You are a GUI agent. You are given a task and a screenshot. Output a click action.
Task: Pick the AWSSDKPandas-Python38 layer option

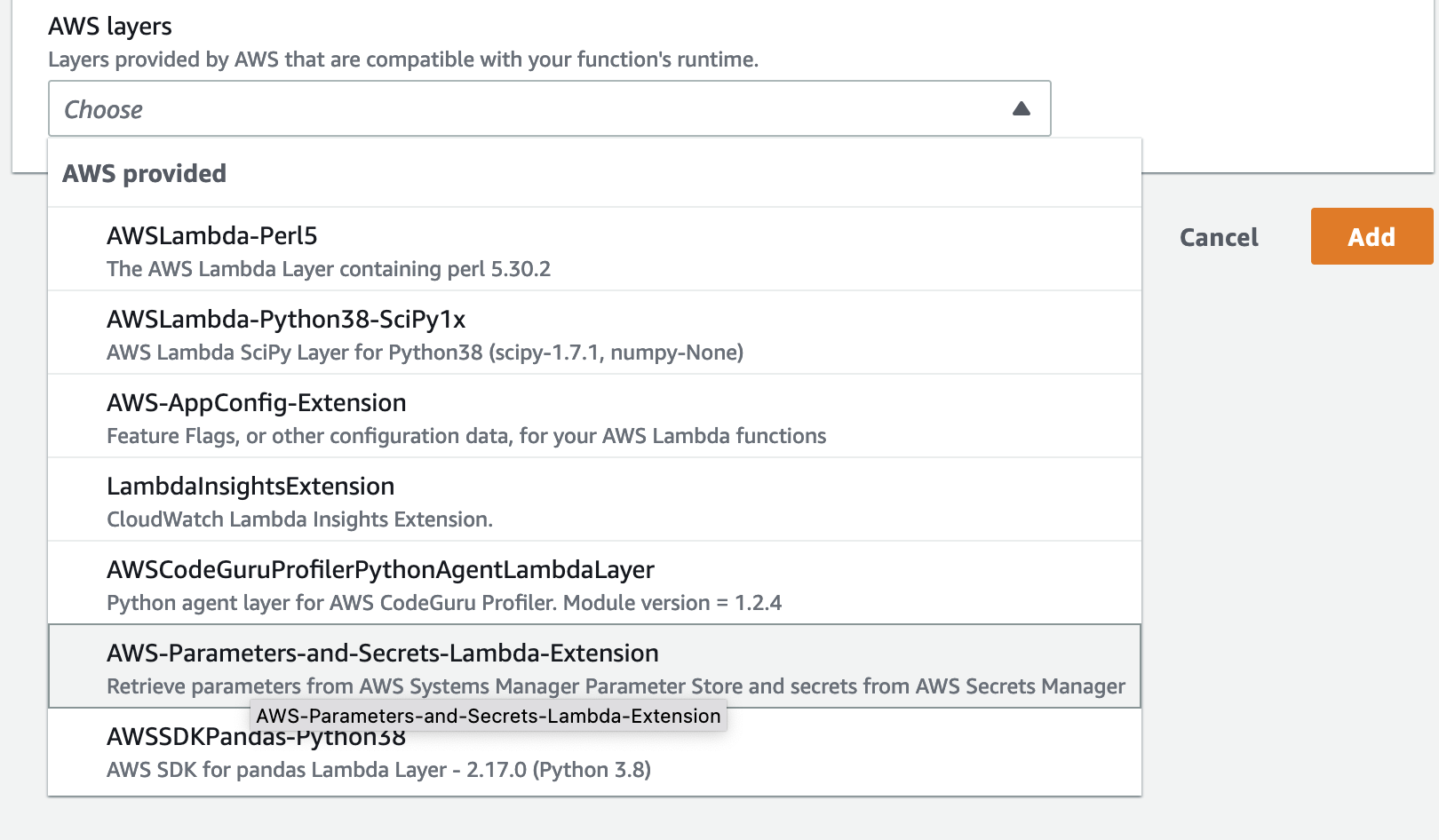coord(594,751)
